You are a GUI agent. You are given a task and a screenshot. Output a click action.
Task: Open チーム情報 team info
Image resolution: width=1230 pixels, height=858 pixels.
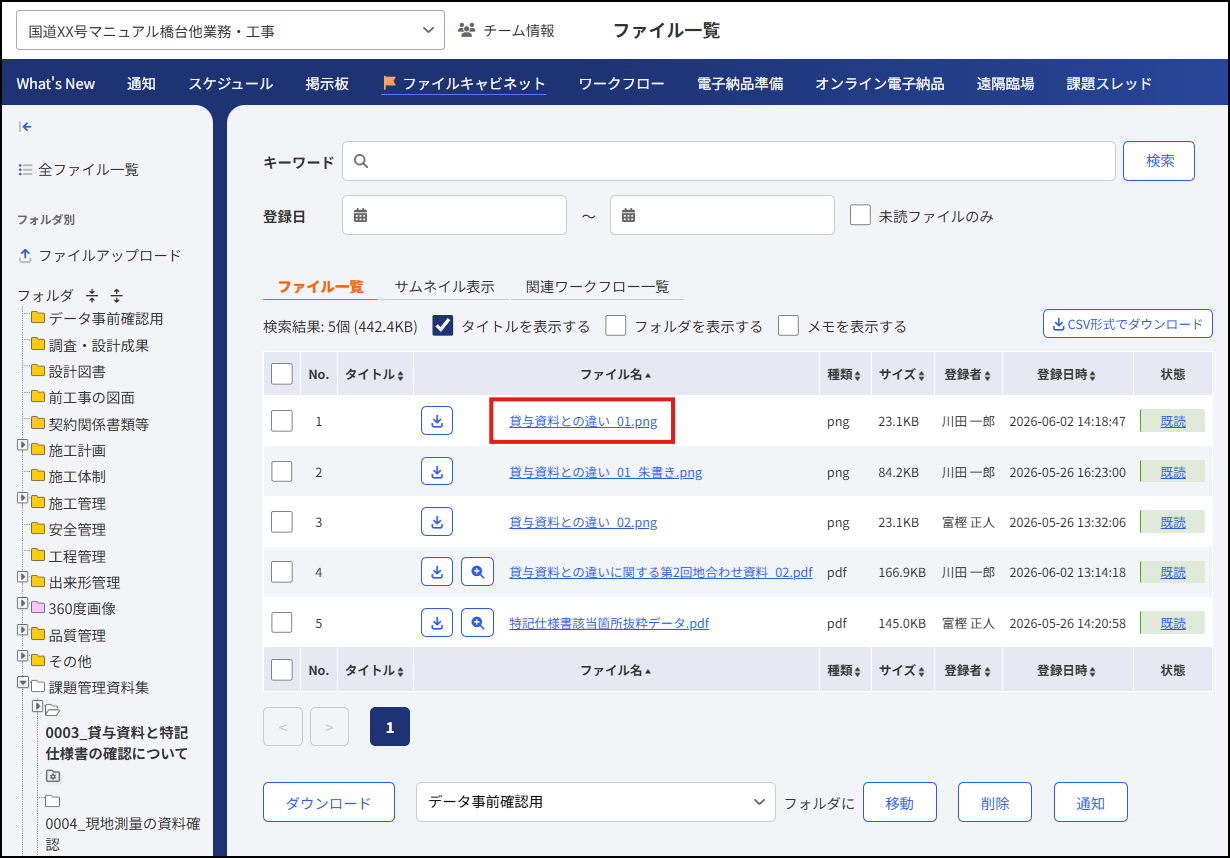click(506, 30)
